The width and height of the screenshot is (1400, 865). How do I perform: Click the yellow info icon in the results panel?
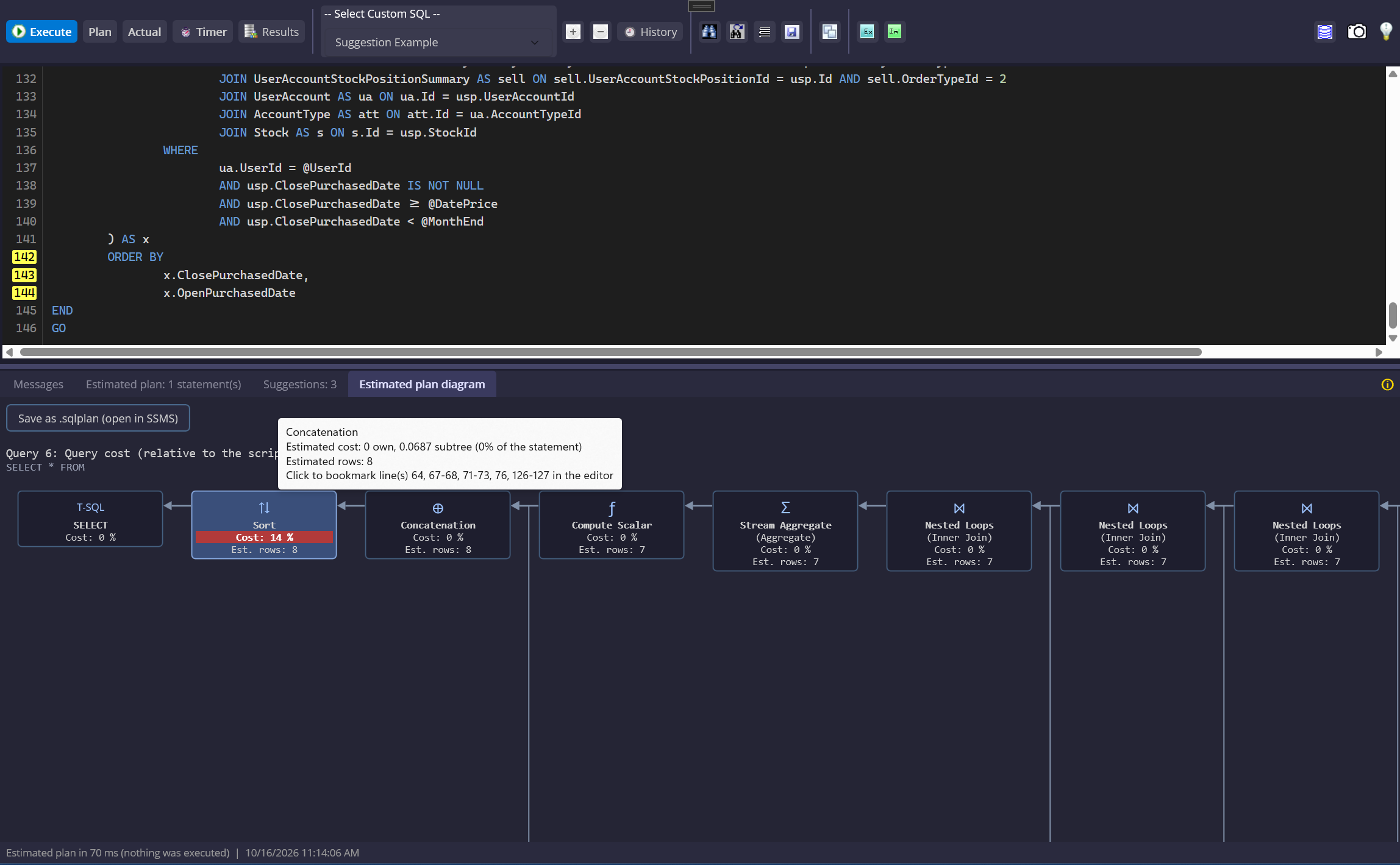coord(1387,385)
